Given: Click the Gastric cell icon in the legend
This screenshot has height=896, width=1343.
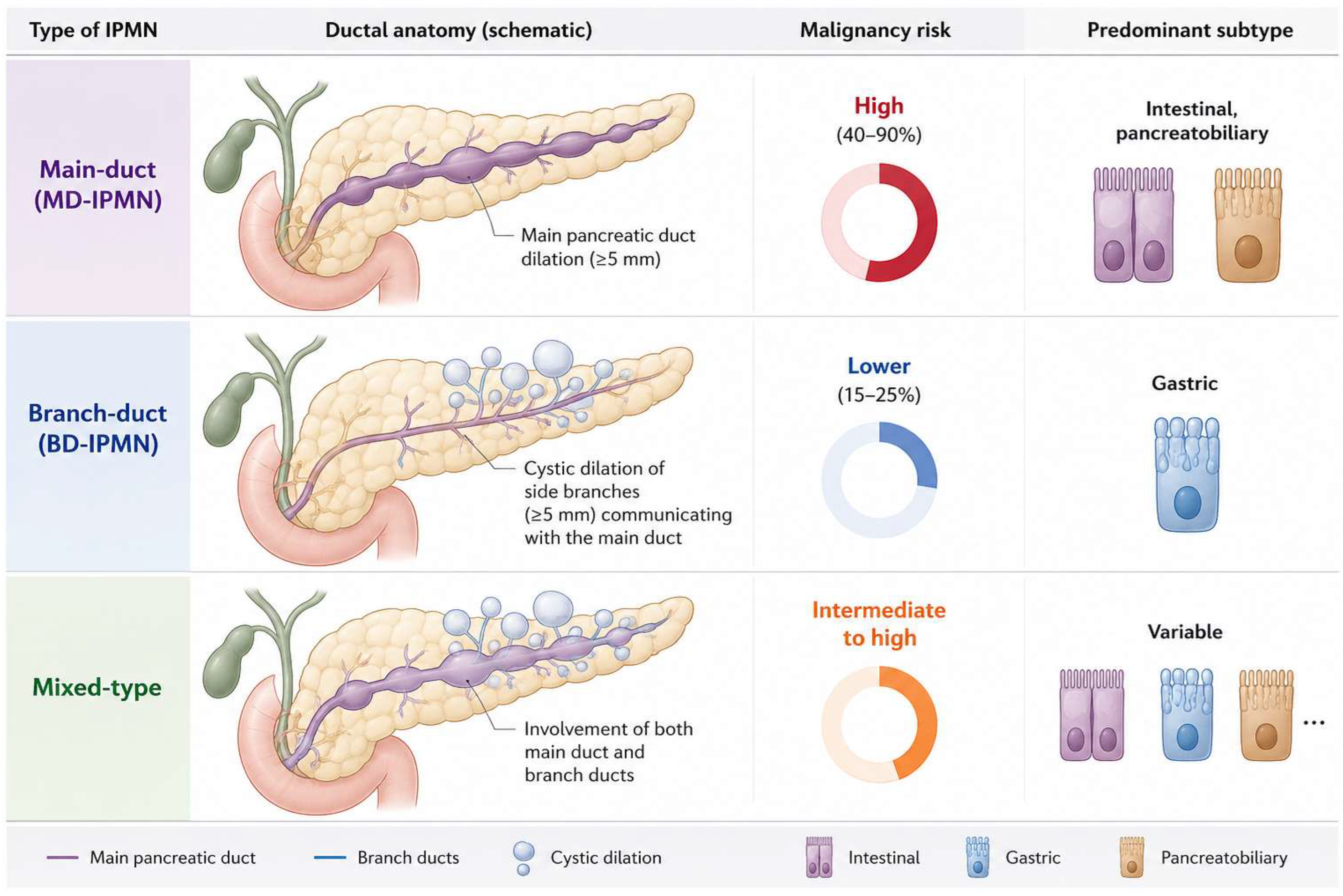Looking at the screenshot, I should point(977,856).
